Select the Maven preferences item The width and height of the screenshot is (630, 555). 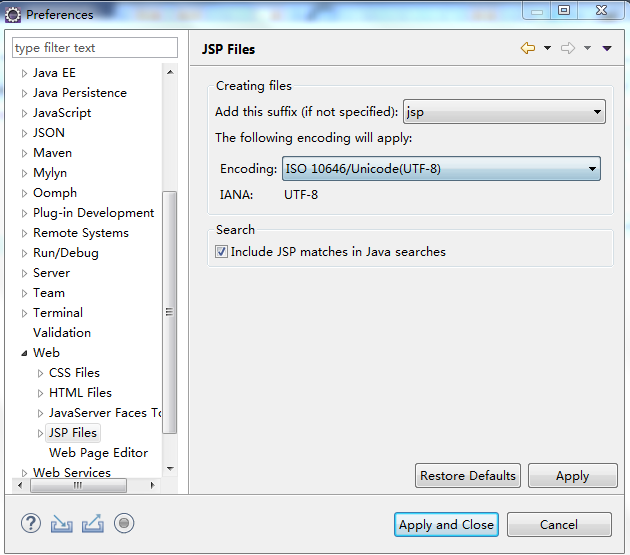52,153
